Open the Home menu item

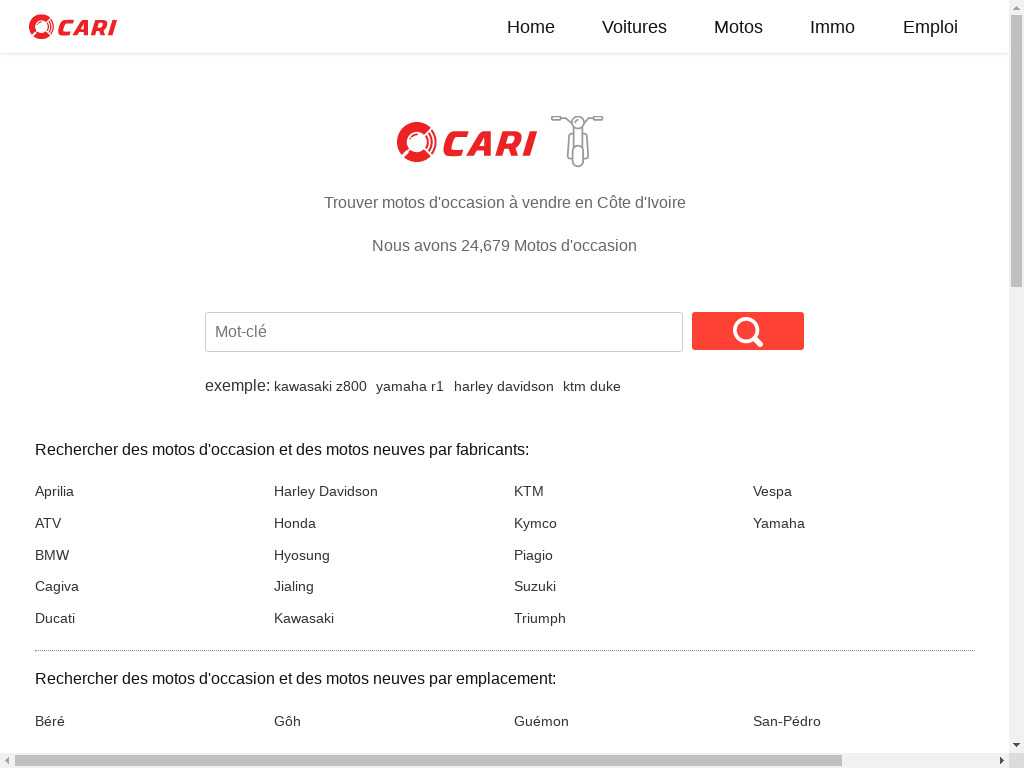coord(530,27)
